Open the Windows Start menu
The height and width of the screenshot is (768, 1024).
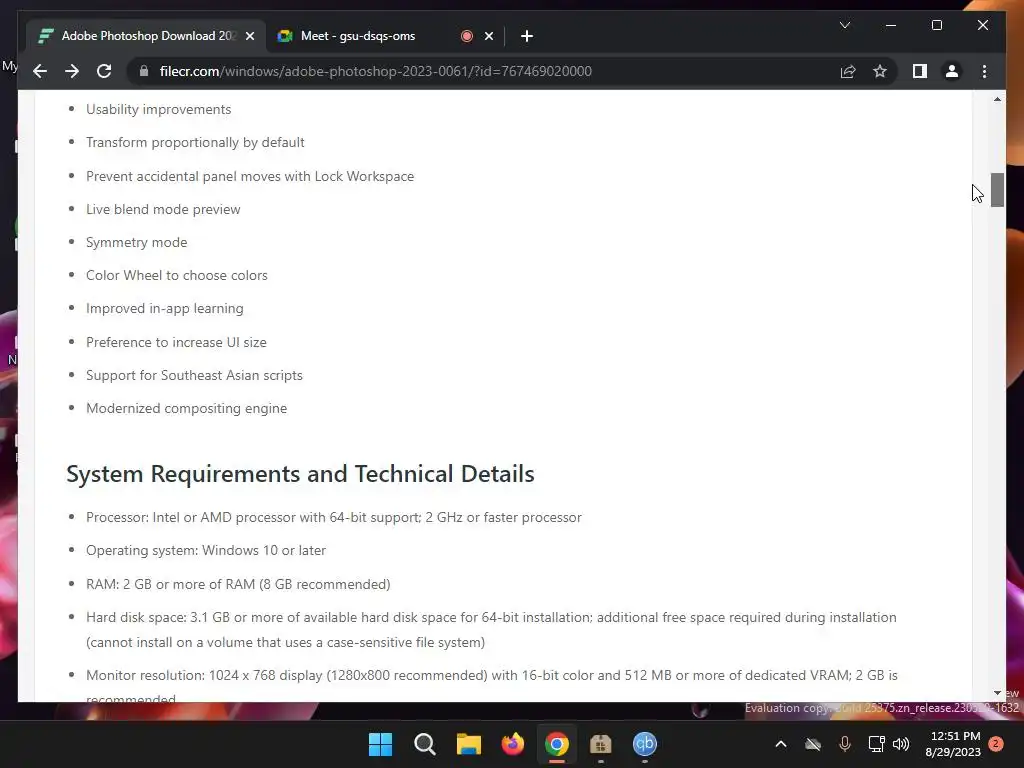(381, 744)
